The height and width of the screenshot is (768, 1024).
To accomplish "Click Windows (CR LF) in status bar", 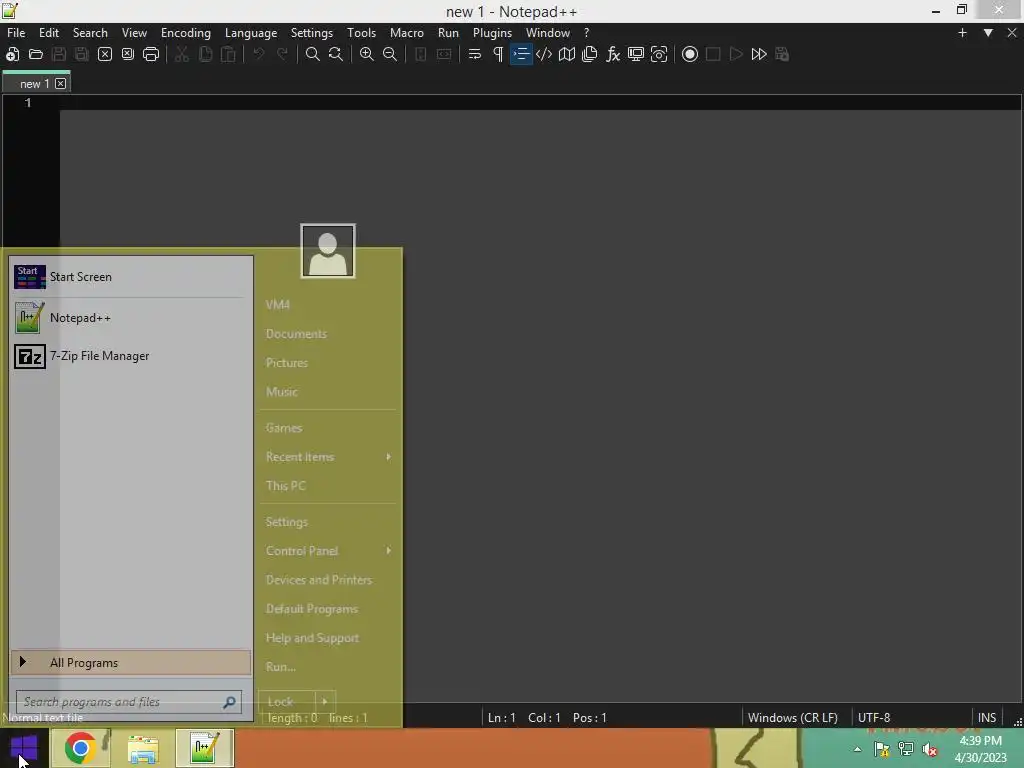I will coord(792,718).
